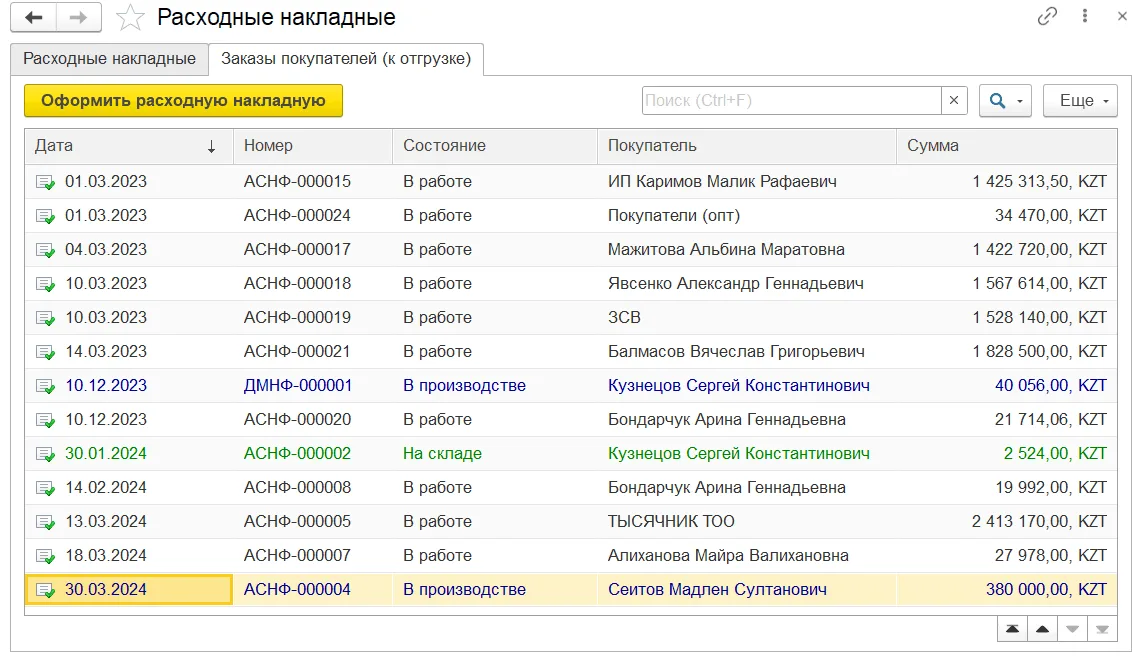Sort by the Покупатель column header

[x=747, y=146]
